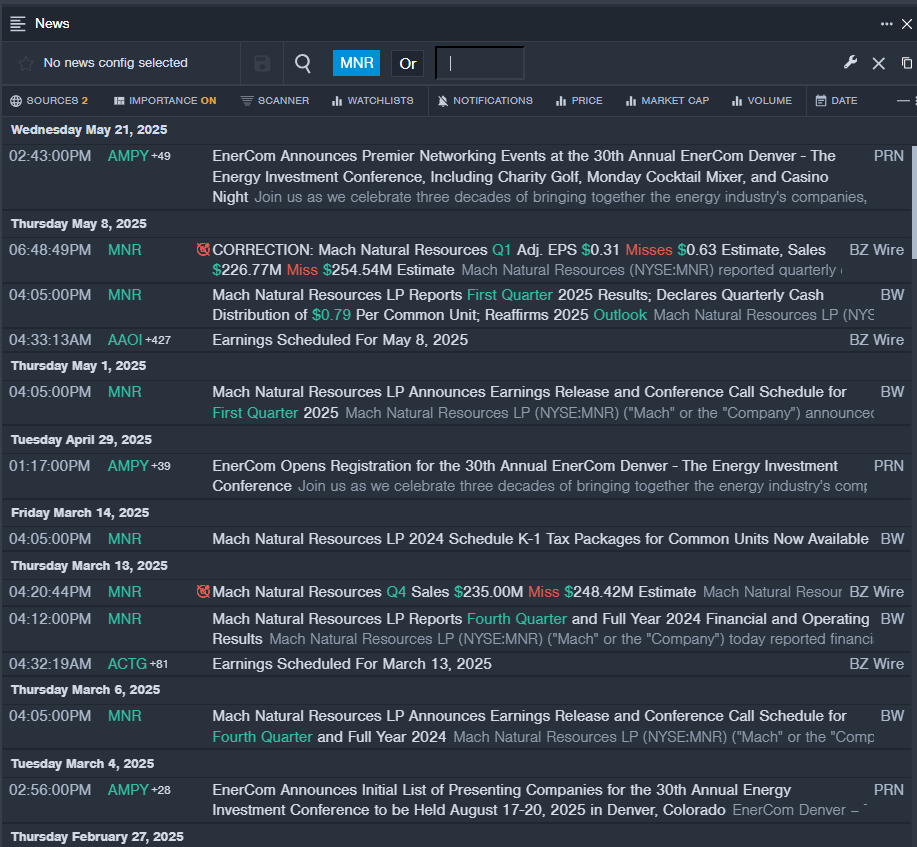Toggle the Or search operator
This screenshot has width=917, height=847.
(x=408, y=63)
